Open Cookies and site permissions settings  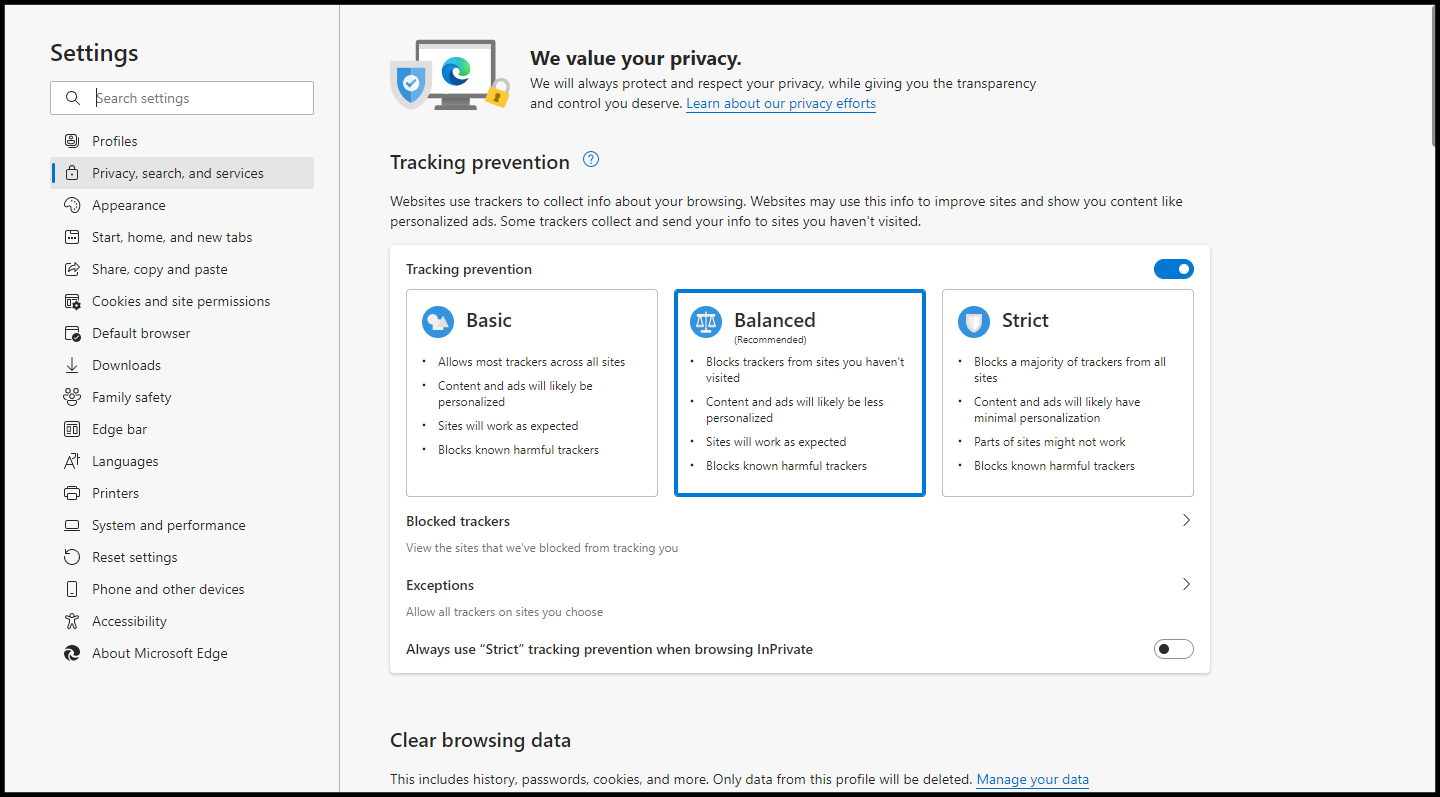tap(182, 301)
